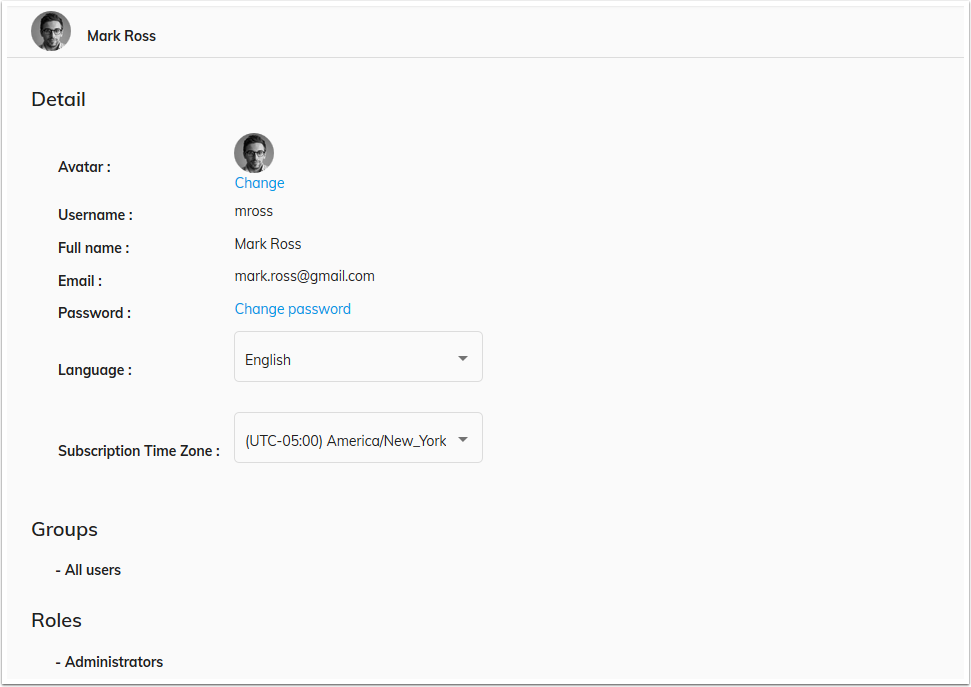This screenshot has height=687, width=971.
Task: Click the Detail section heading
Action: tap(58, 99)
